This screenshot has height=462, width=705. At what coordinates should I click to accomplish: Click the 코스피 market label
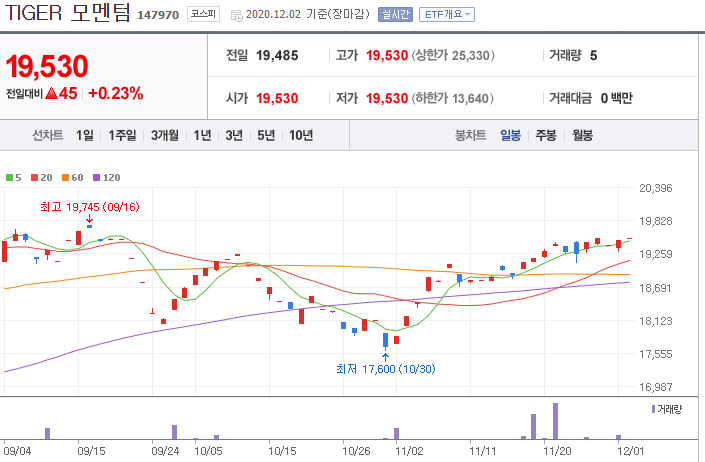point(203,14)
